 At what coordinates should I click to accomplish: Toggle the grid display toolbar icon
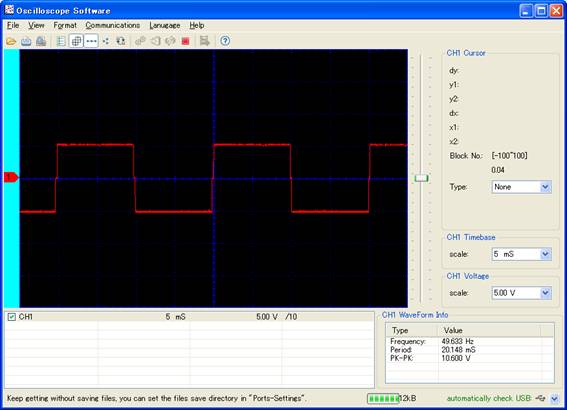pos(76,41)
